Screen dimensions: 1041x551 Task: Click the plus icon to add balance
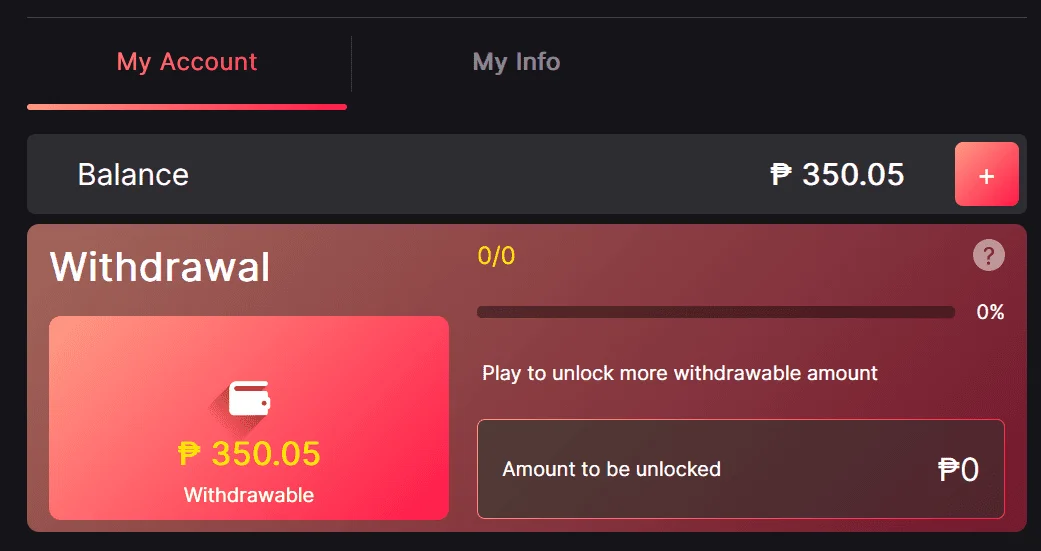click(987, 174)
